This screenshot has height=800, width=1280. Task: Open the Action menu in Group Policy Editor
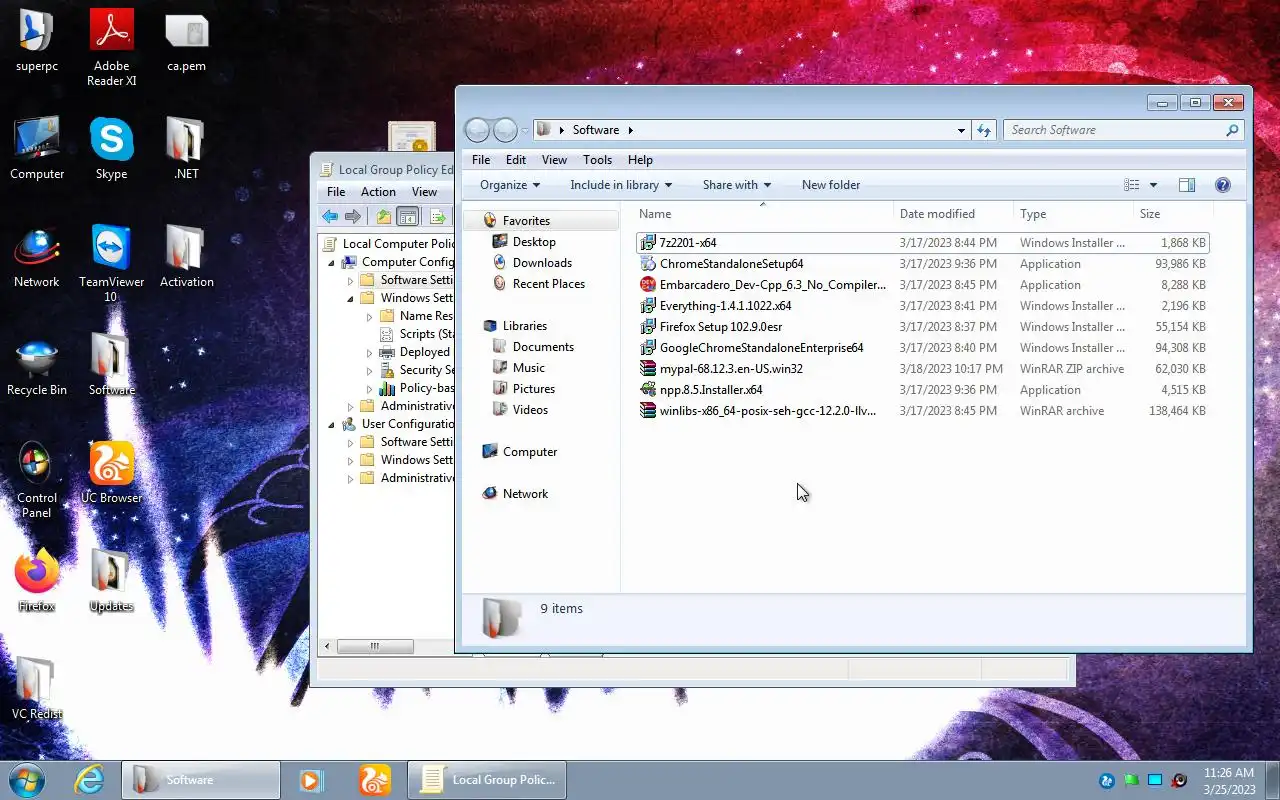(x=378, y=192)
